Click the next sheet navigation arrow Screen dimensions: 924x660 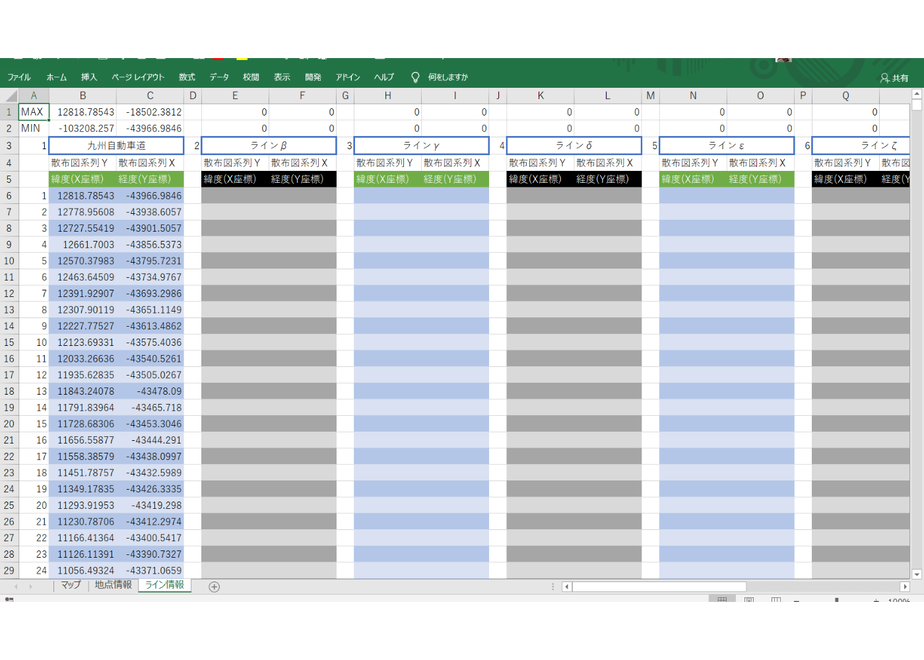pyautogui.click(x=30, y=586)
